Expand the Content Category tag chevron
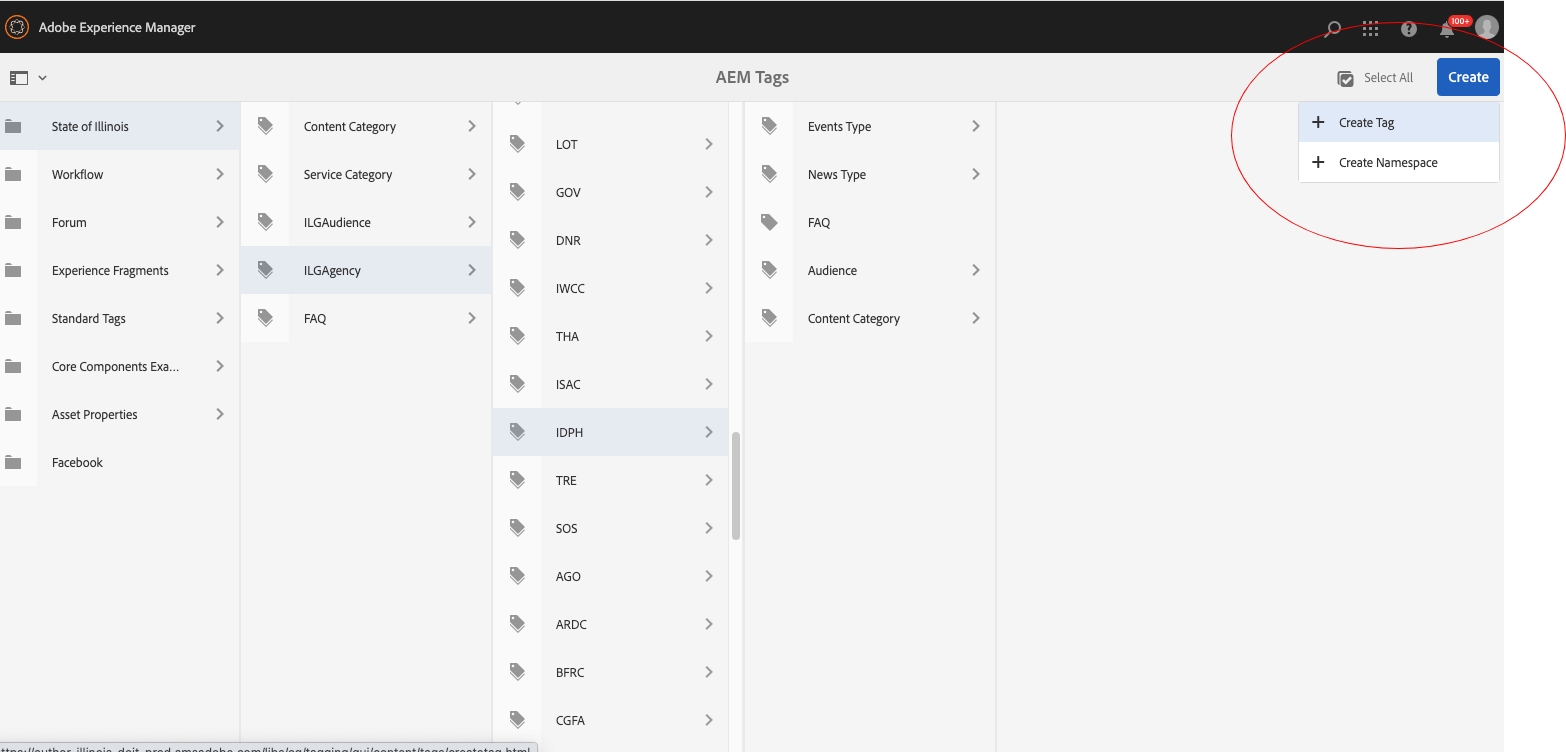 [x=472, y=126]
